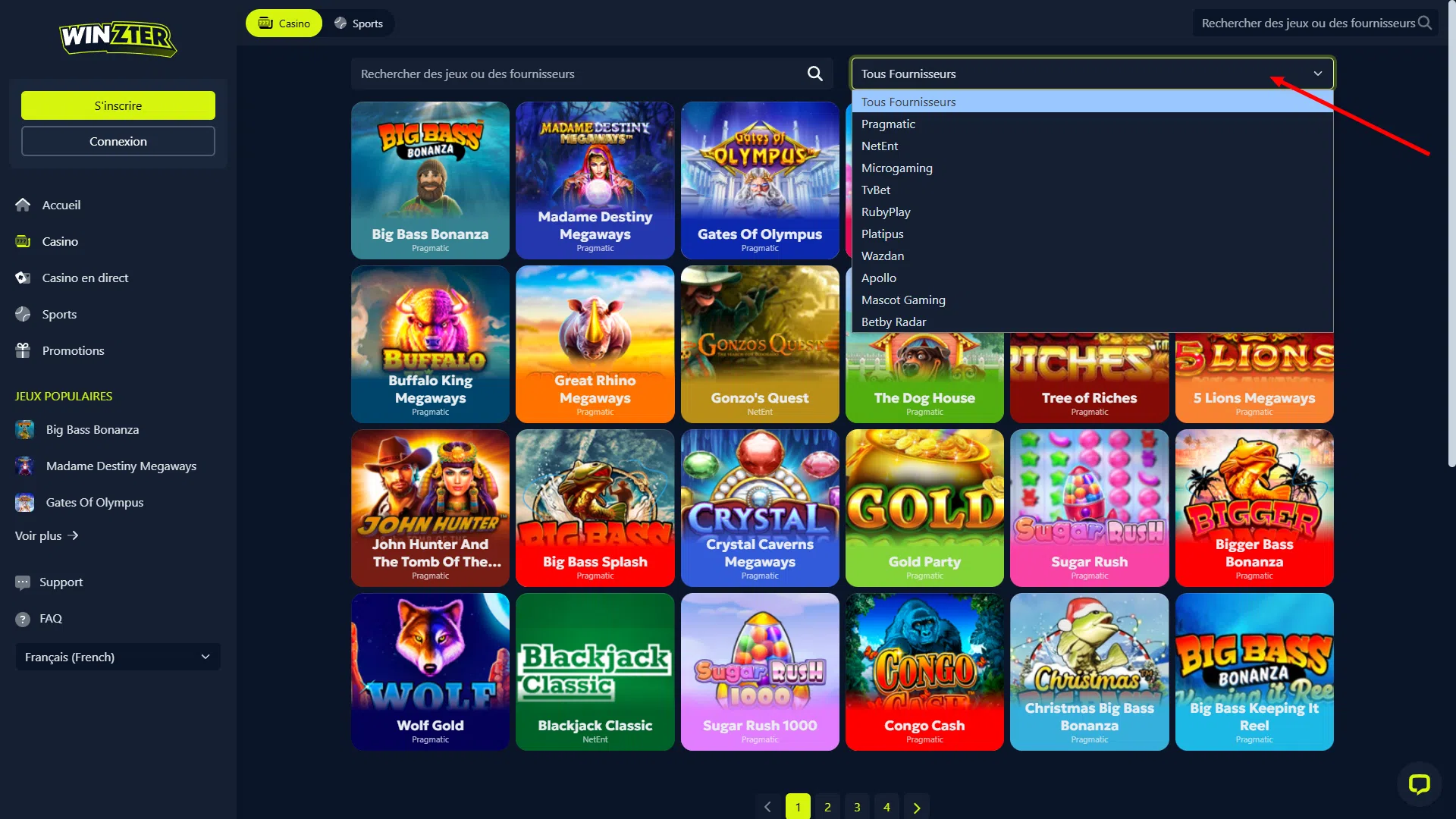Click current page 1 button
Screen dimensions: 1456x819
point(798,807)
